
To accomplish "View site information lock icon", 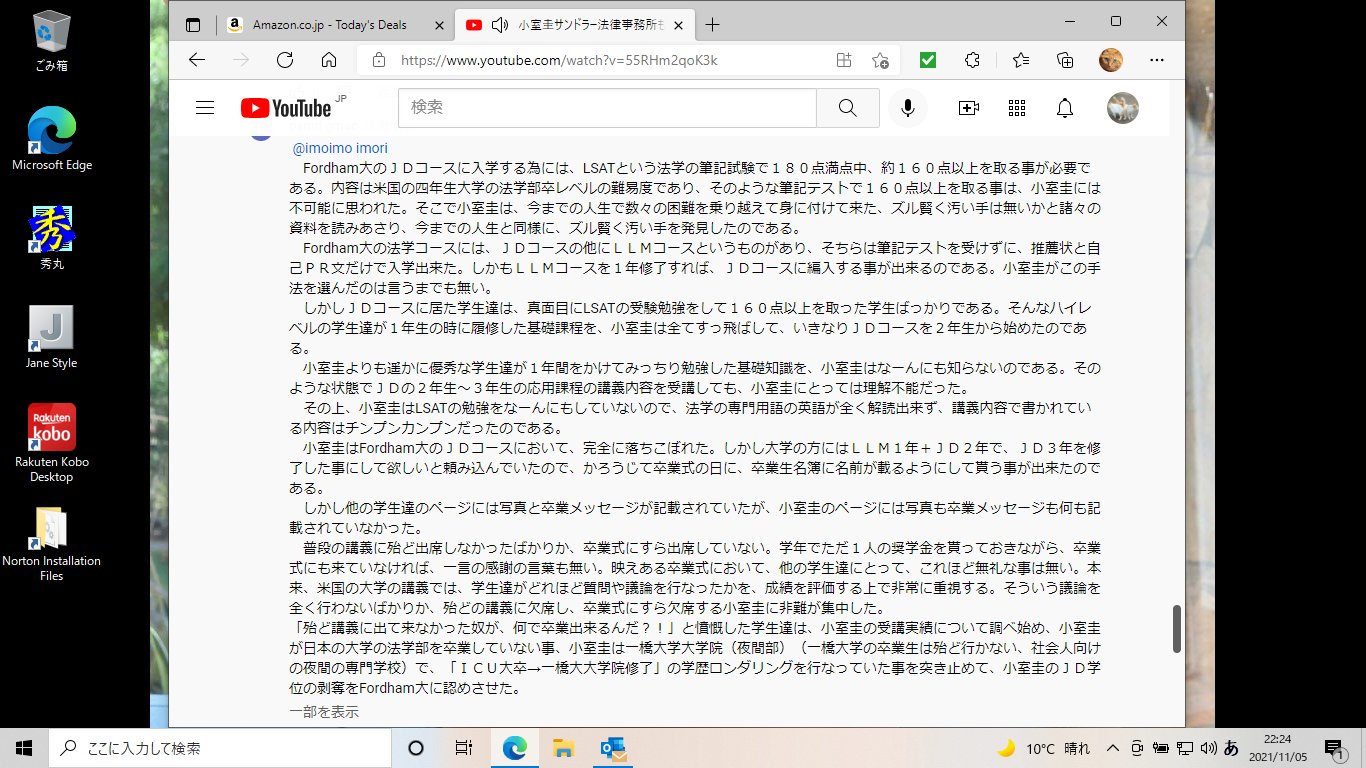I will coord(378,60).
